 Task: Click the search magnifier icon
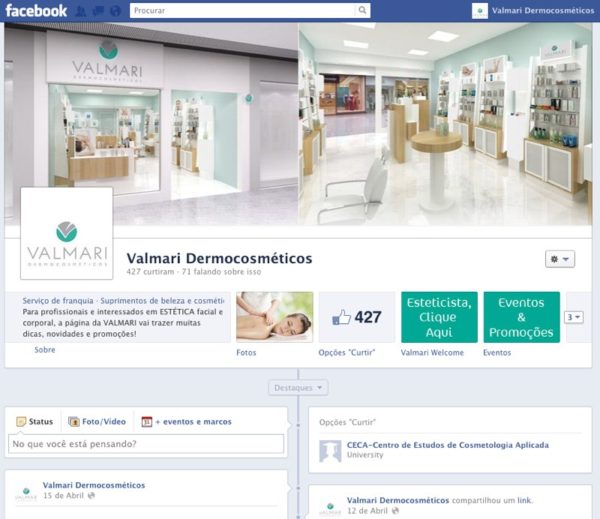point(362,10)
